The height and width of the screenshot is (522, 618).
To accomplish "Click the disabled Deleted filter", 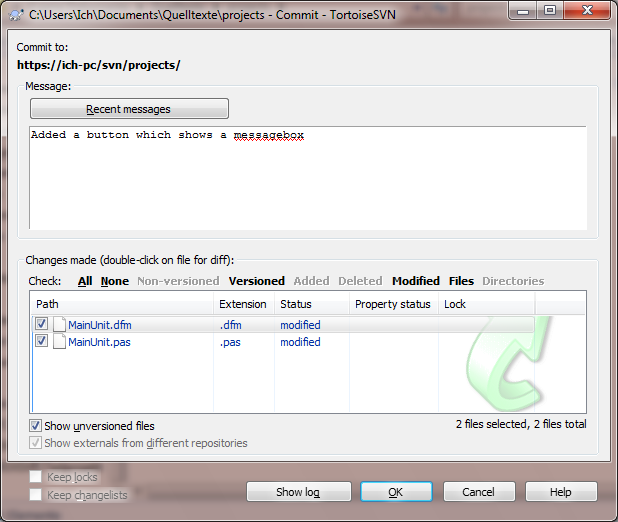I will tap(360, 281).
